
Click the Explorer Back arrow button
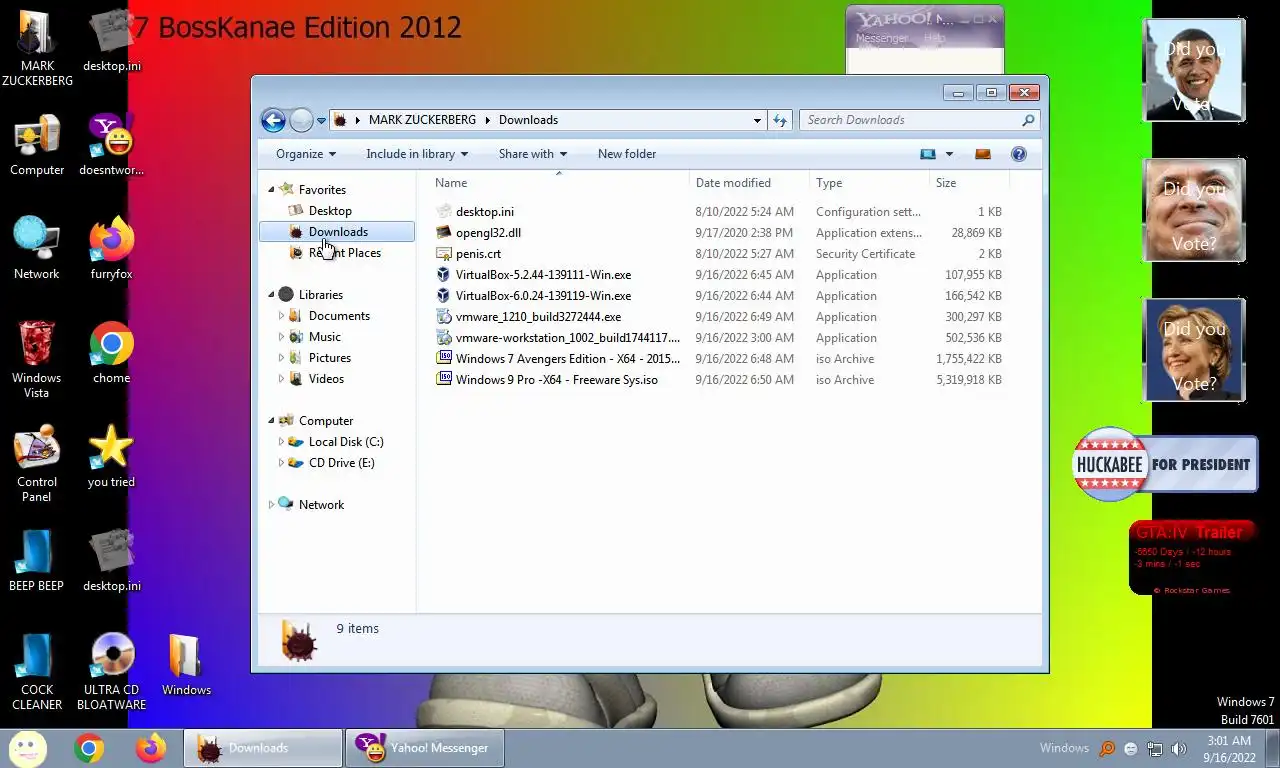point(273,120)
